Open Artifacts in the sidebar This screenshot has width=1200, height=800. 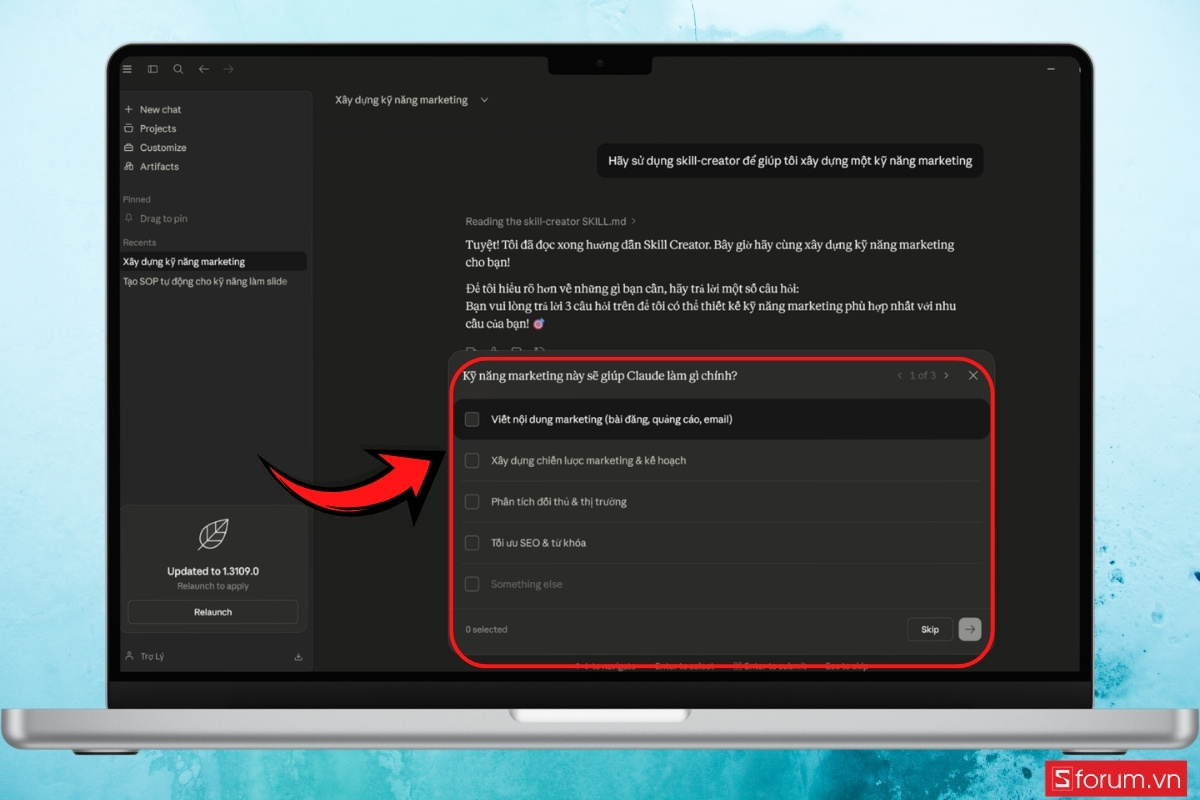click(x=151, y=166)
